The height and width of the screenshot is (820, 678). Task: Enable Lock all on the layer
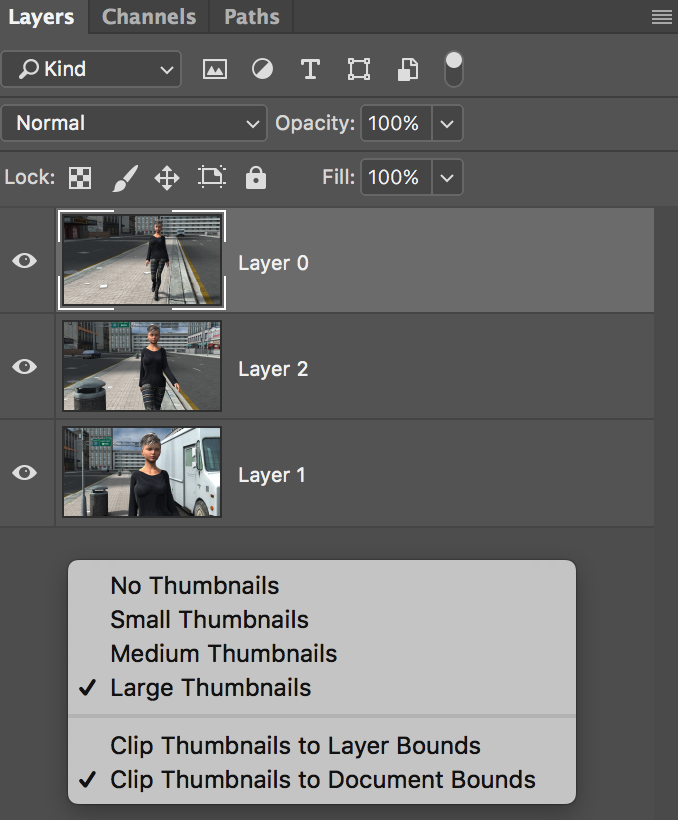[x=255, y=177]
